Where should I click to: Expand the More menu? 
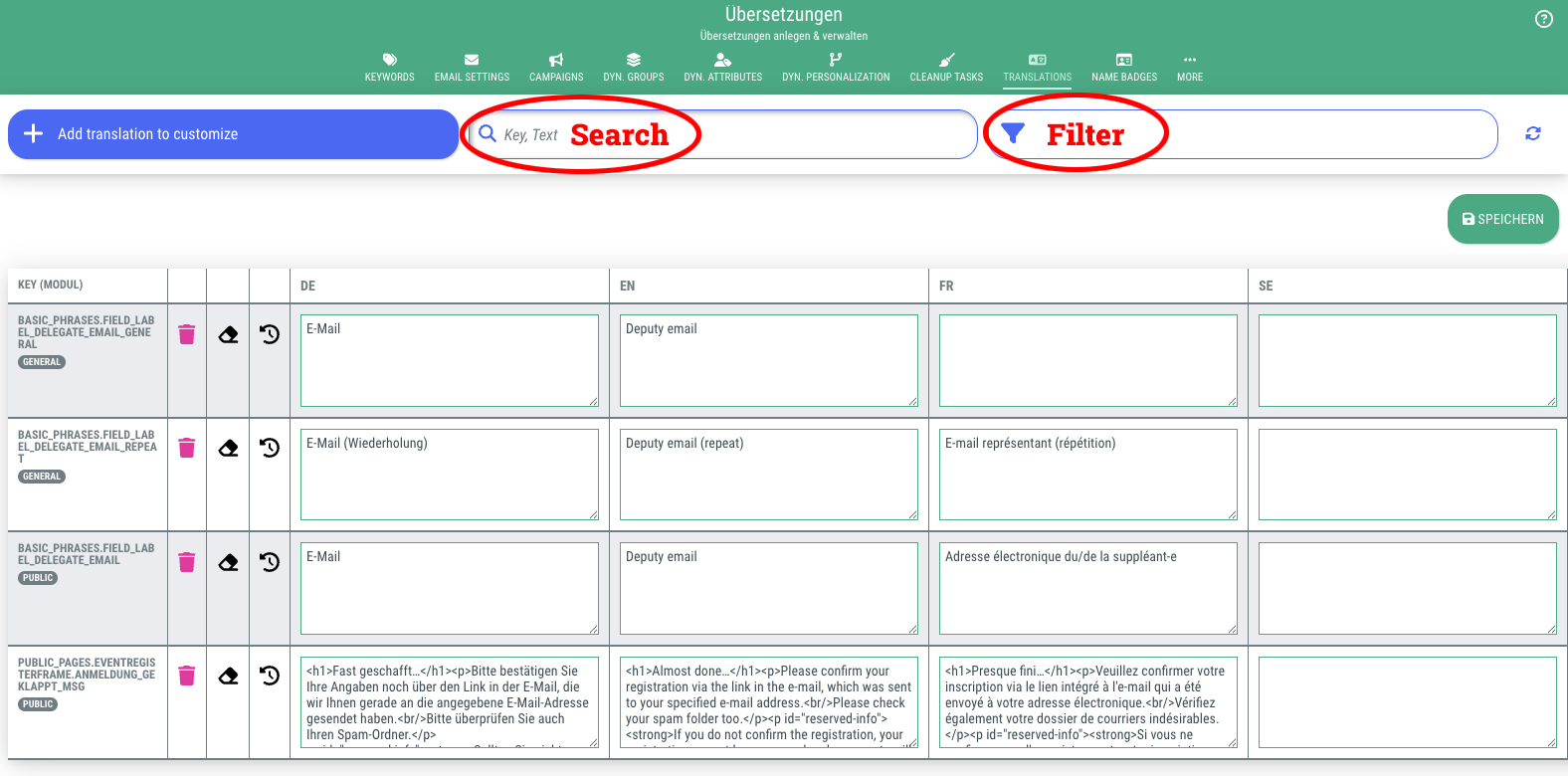pyautogui.click(x=1190, y=68)
